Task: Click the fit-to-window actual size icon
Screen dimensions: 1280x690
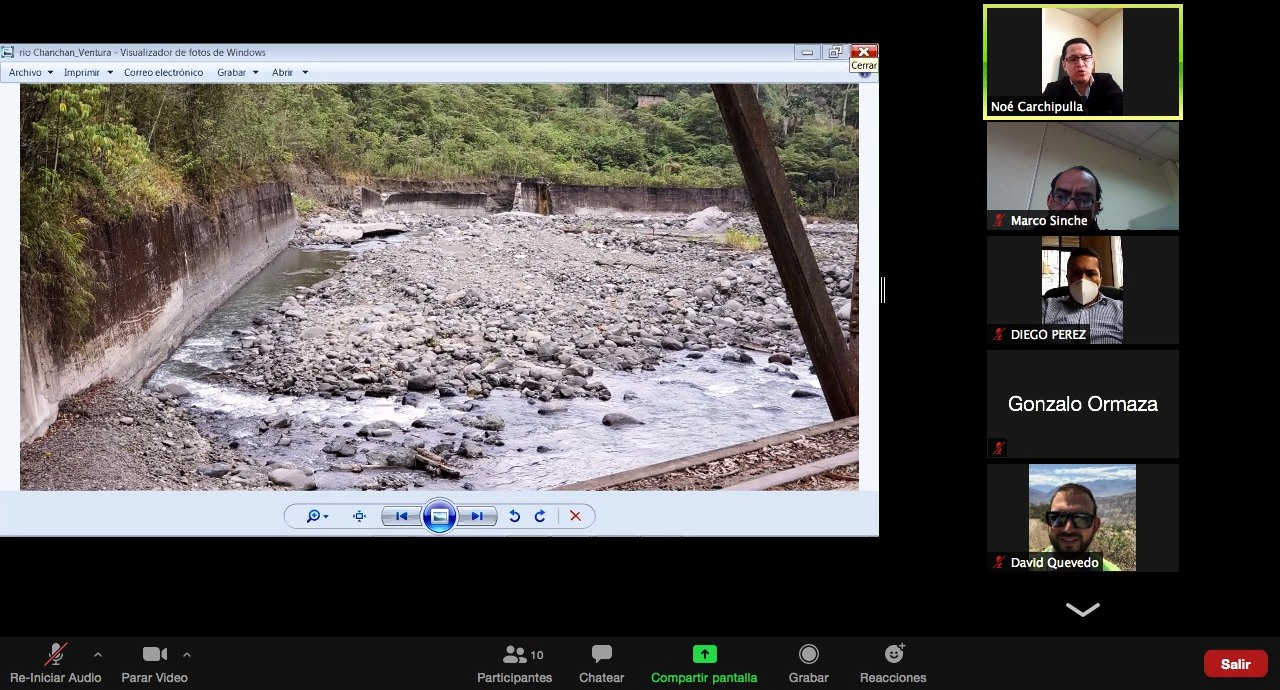Action: point(359,516)
